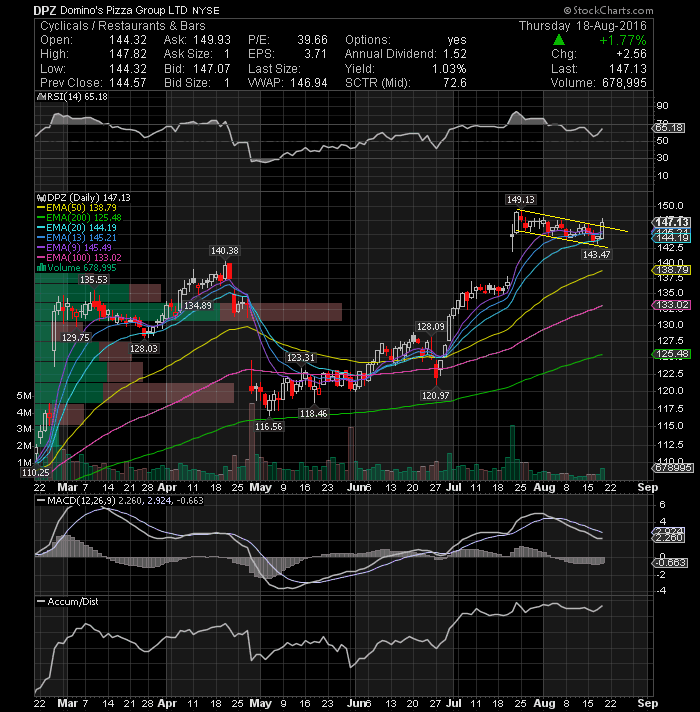Click the pink EMA(100) legend line marker
Screen dimensions: 700x712
(41, 257)
